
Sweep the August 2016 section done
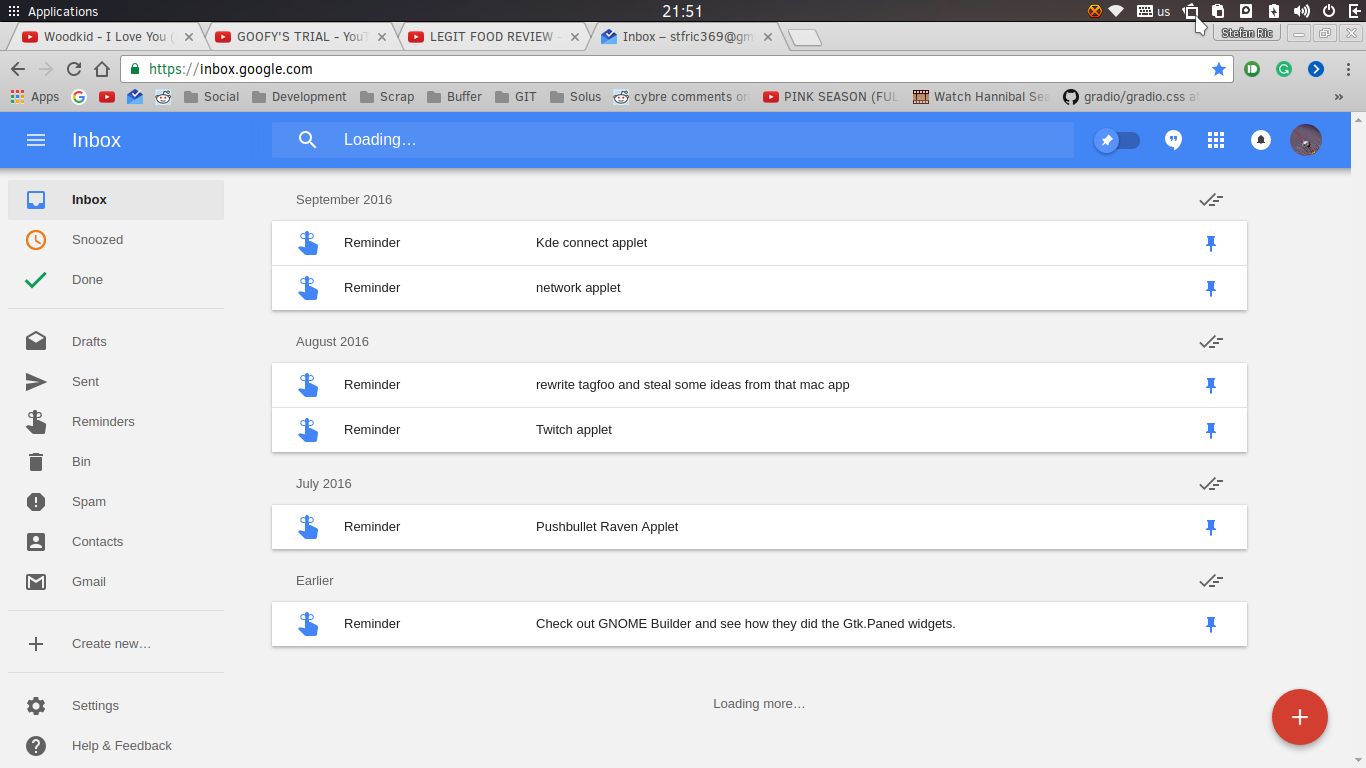point(1211,342)
